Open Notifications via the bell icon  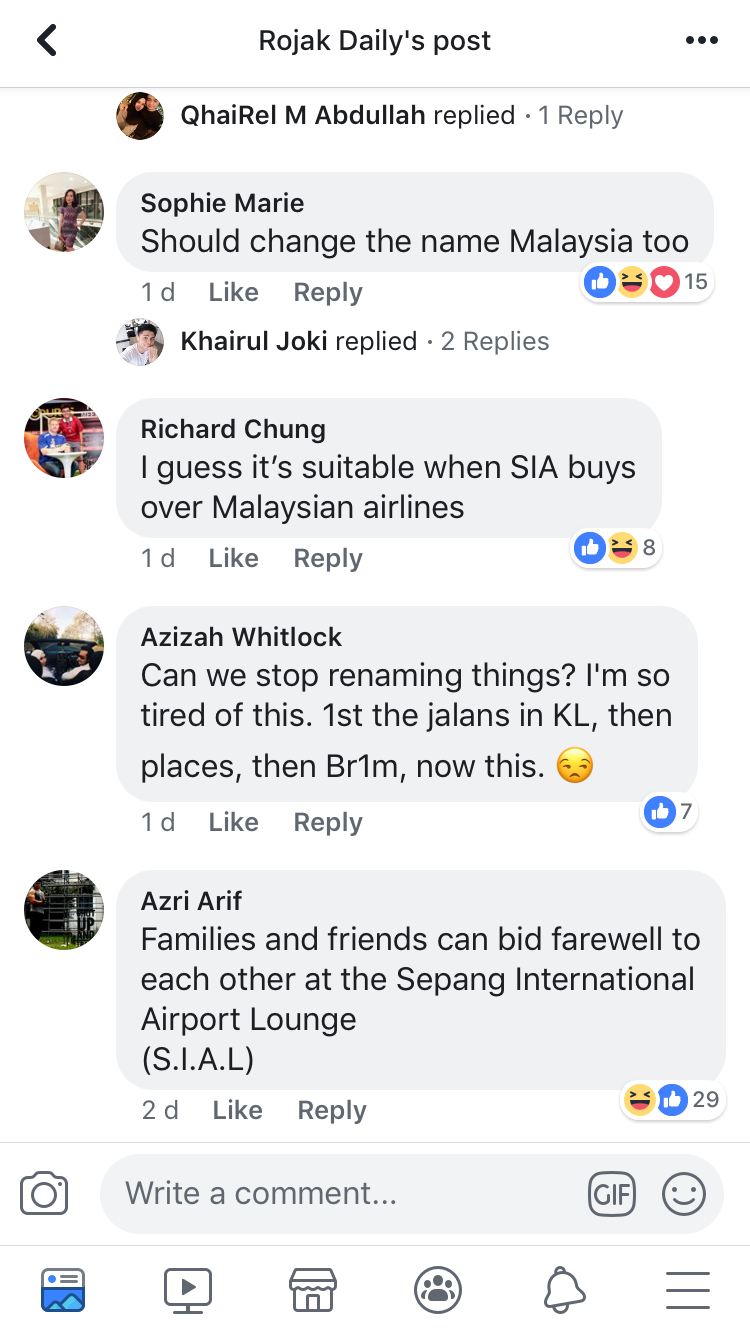coord(562,1290)
